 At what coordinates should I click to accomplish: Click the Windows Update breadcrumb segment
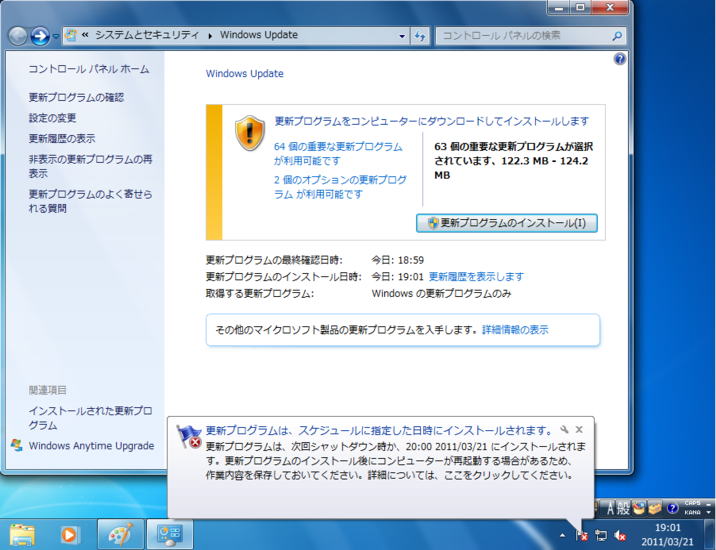pos(259,35)
